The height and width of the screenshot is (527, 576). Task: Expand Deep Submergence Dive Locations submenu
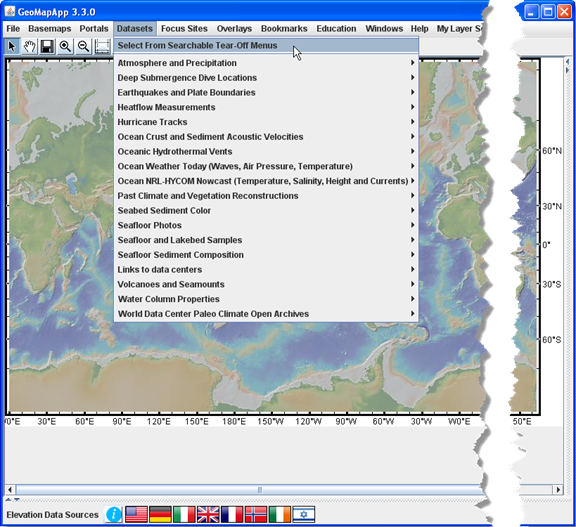tap(266, 77)
